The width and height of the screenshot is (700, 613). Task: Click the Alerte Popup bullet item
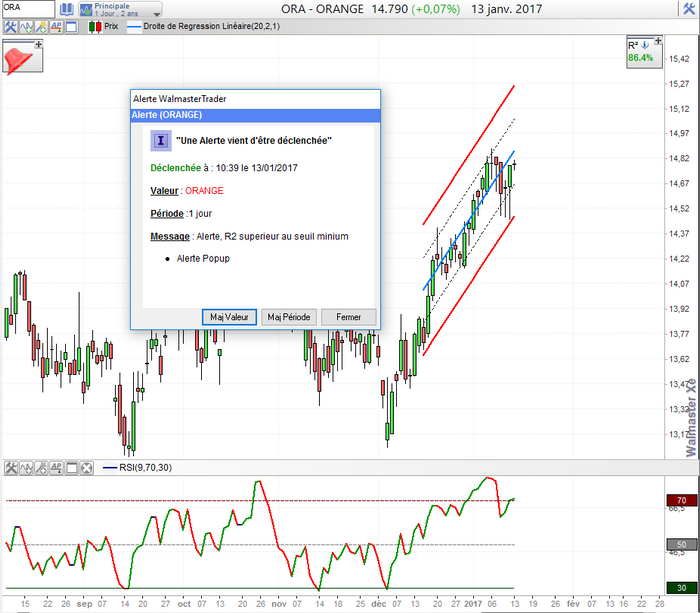click(x=203, y=259)
